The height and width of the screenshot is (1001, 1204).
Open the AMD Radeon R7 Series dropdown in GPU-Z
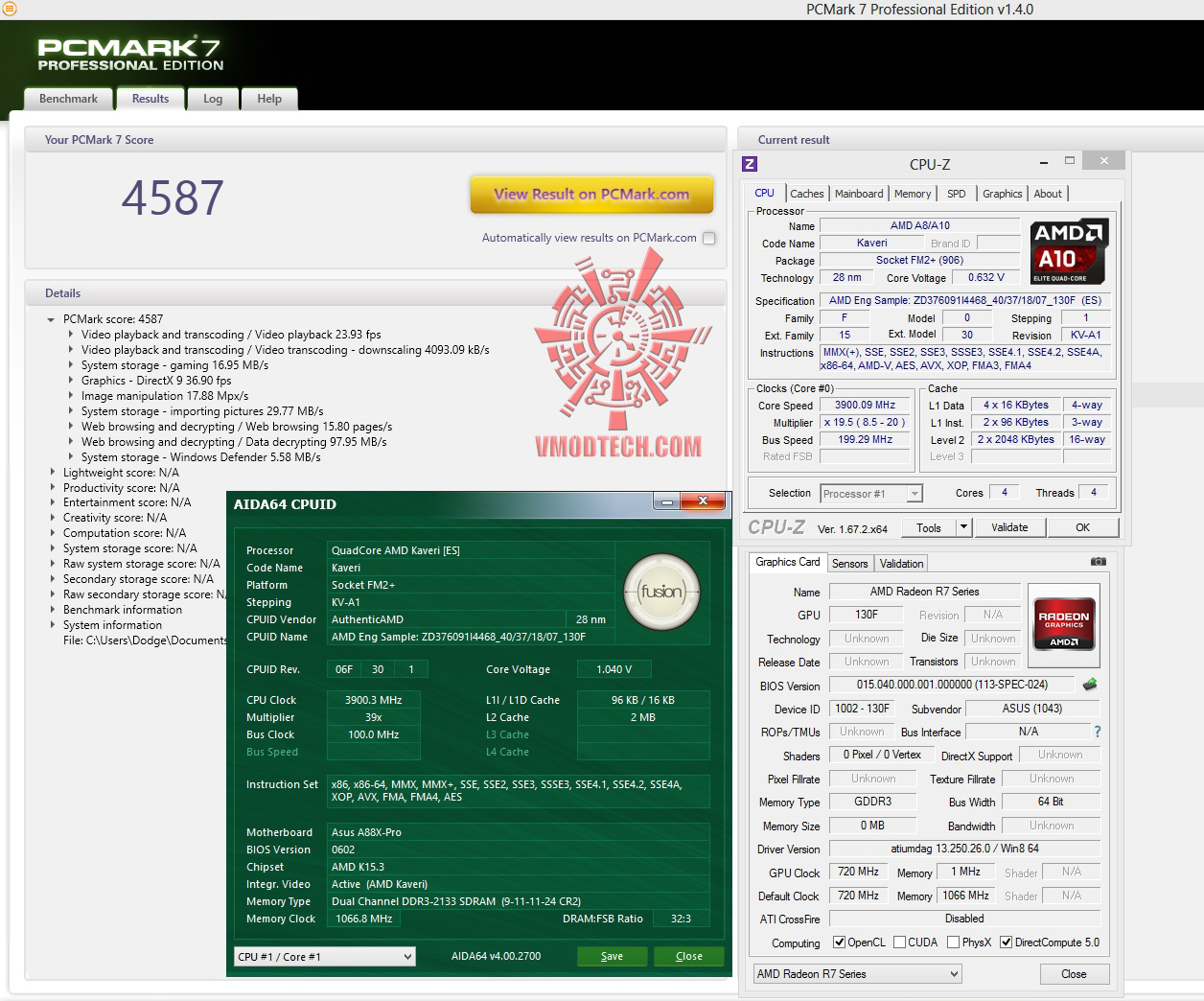953,974
